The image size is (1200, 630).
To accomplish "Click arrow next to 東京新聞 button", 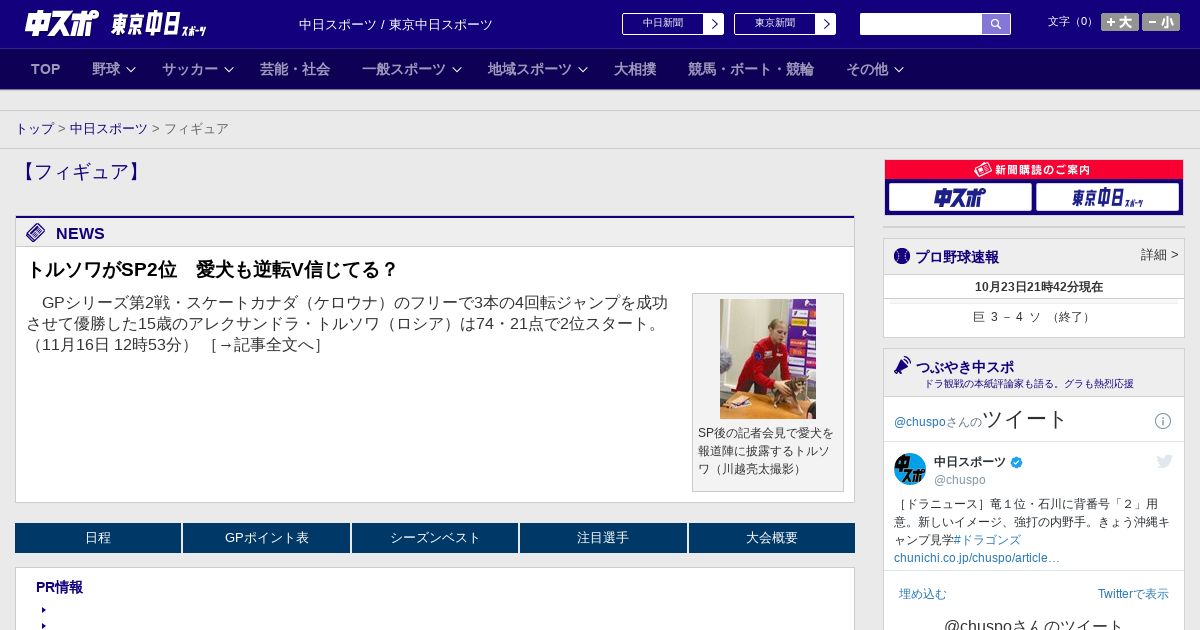I will coord(826,24).
